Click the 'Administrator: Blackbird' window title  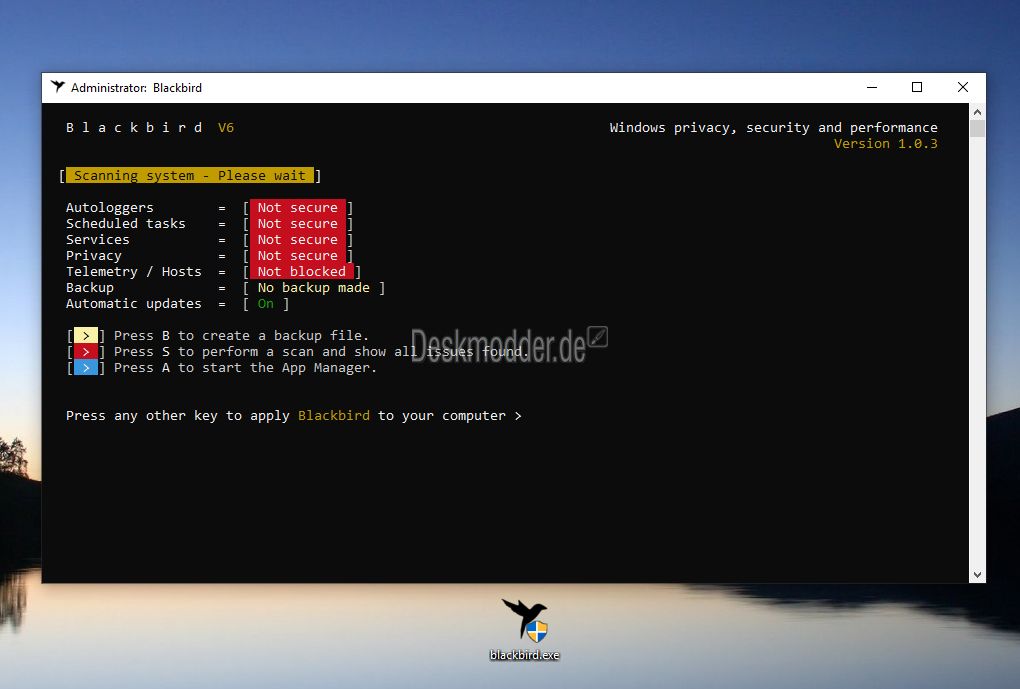(x=136, y=87)
